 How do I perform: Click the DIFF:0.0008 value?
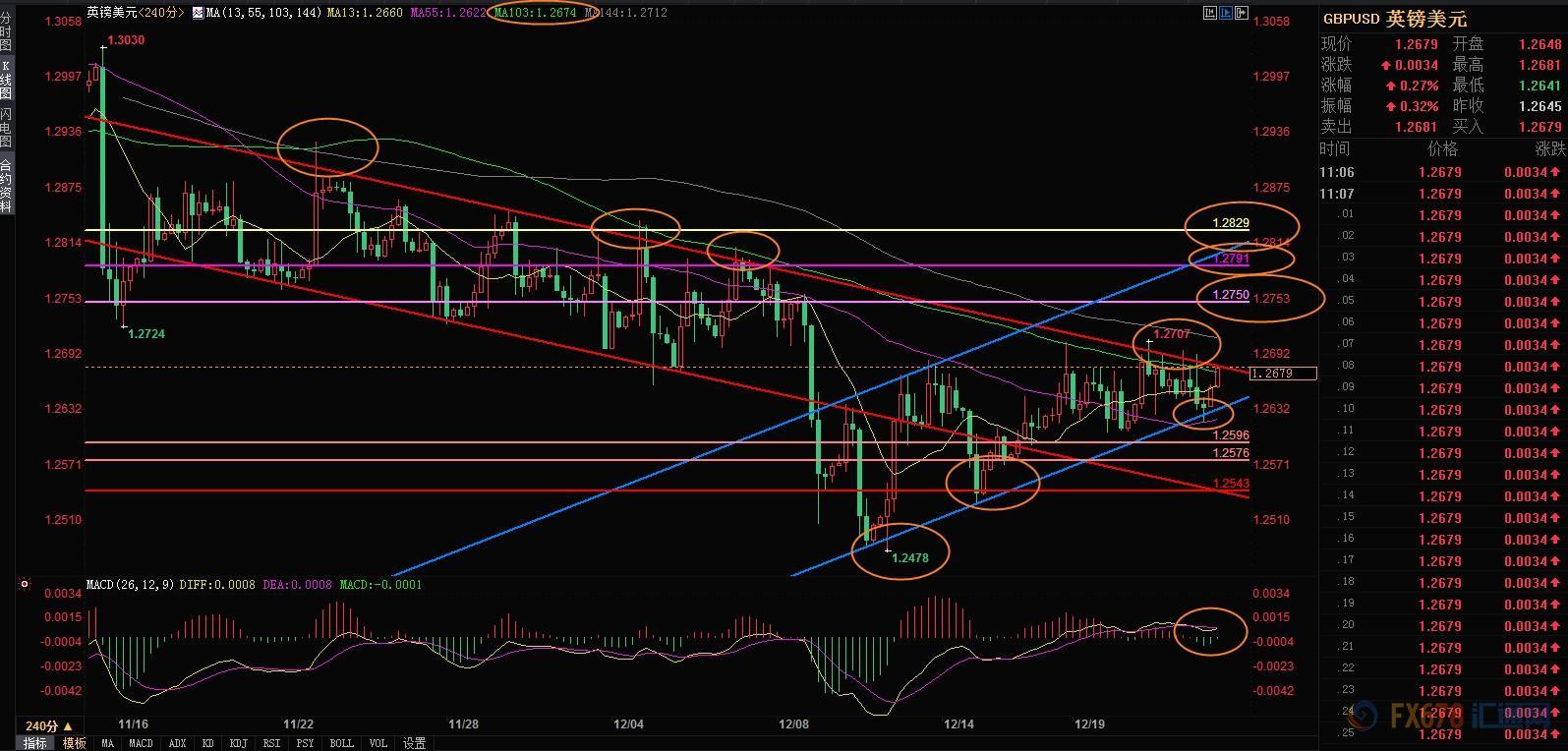[218, 585]
